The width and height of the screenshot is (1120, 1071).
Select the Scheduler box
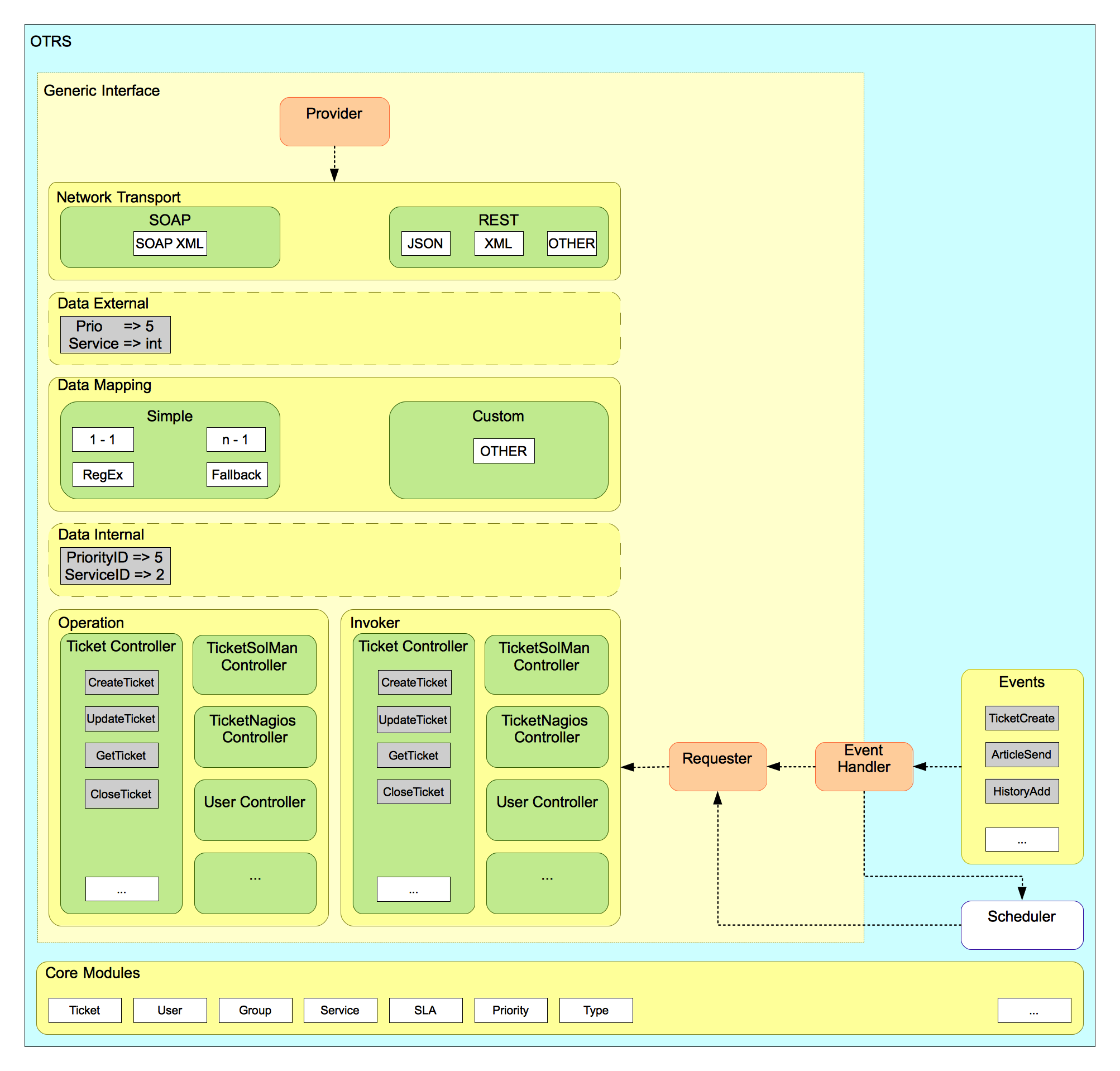pos(1021,924)
